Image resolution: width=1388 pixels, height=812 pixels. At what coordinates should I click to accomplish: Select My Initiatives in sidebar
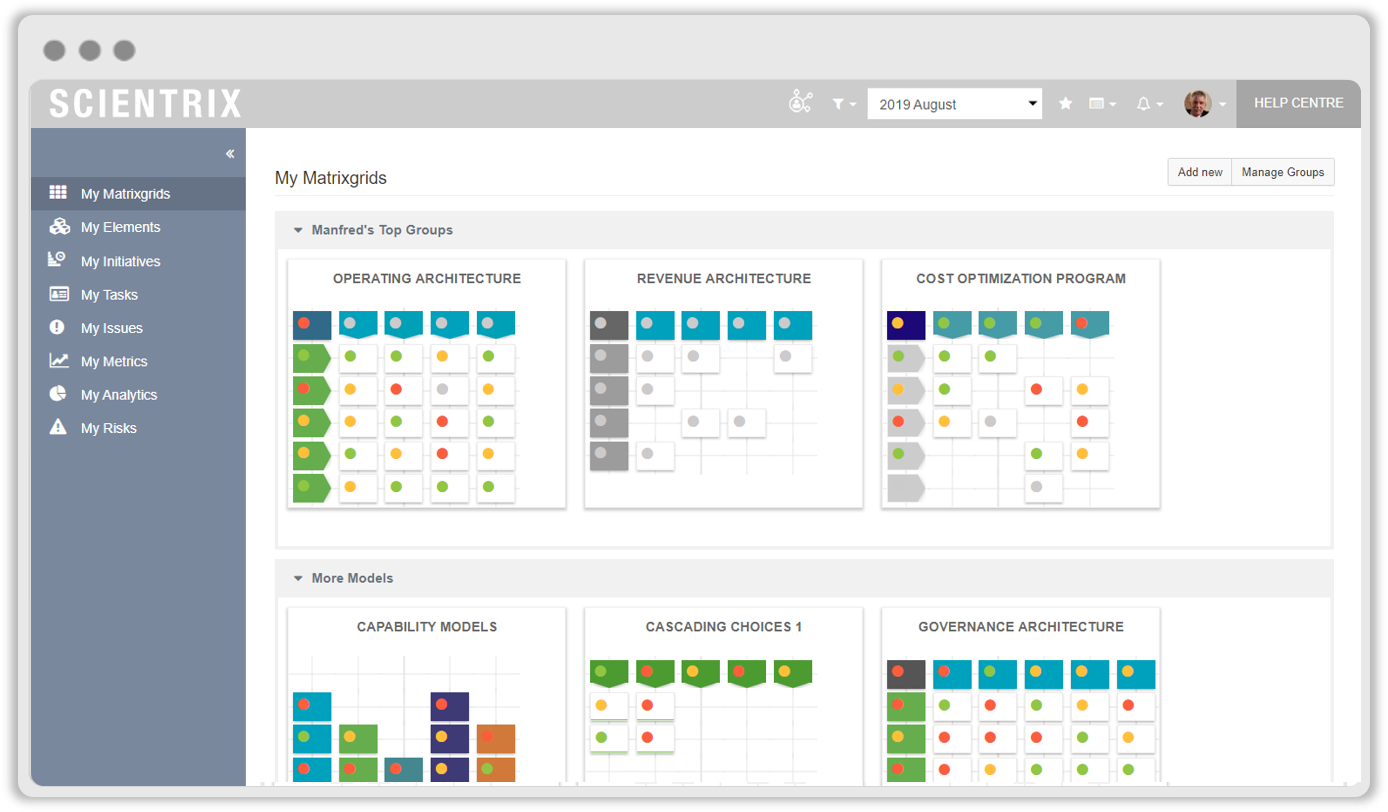click(120, 261)
